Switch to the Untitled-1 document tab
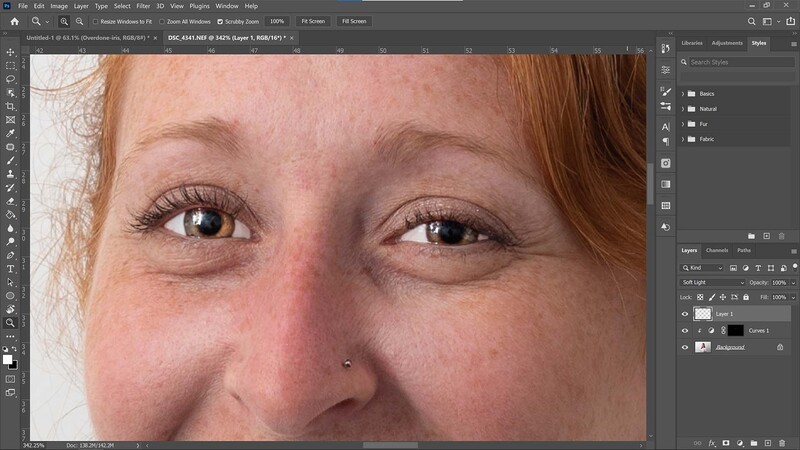This screenshot has height=450, width=800. pos(87,38)
